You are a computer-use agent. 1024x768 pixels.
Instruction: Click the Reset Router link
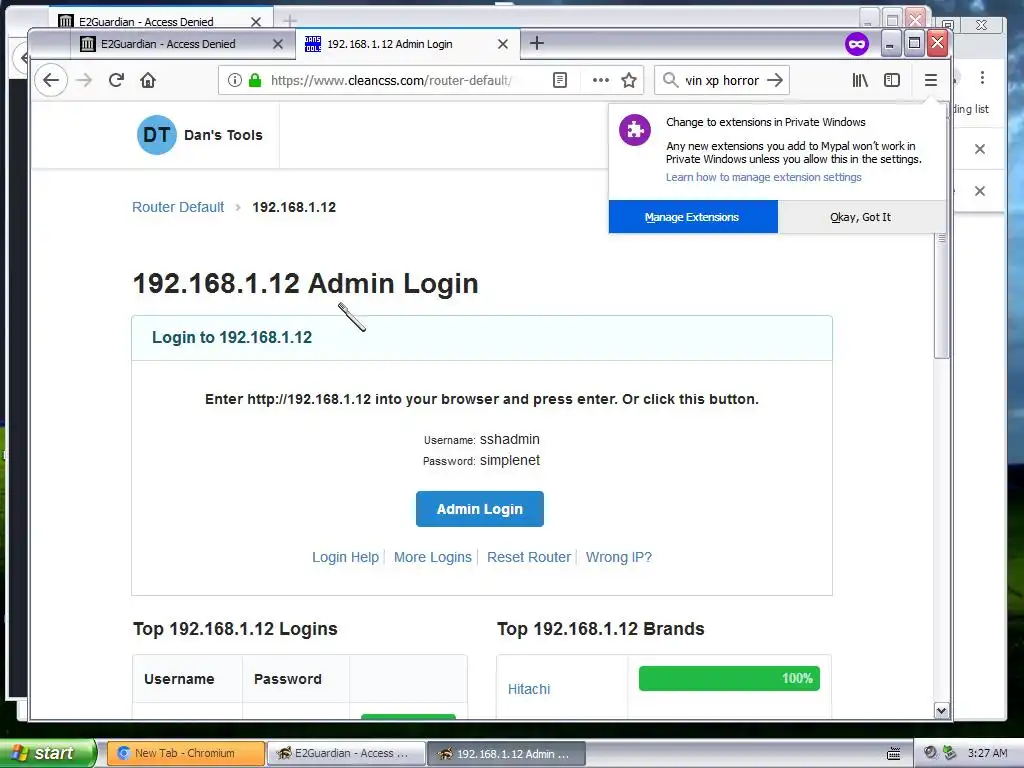(x=529, y=557)
